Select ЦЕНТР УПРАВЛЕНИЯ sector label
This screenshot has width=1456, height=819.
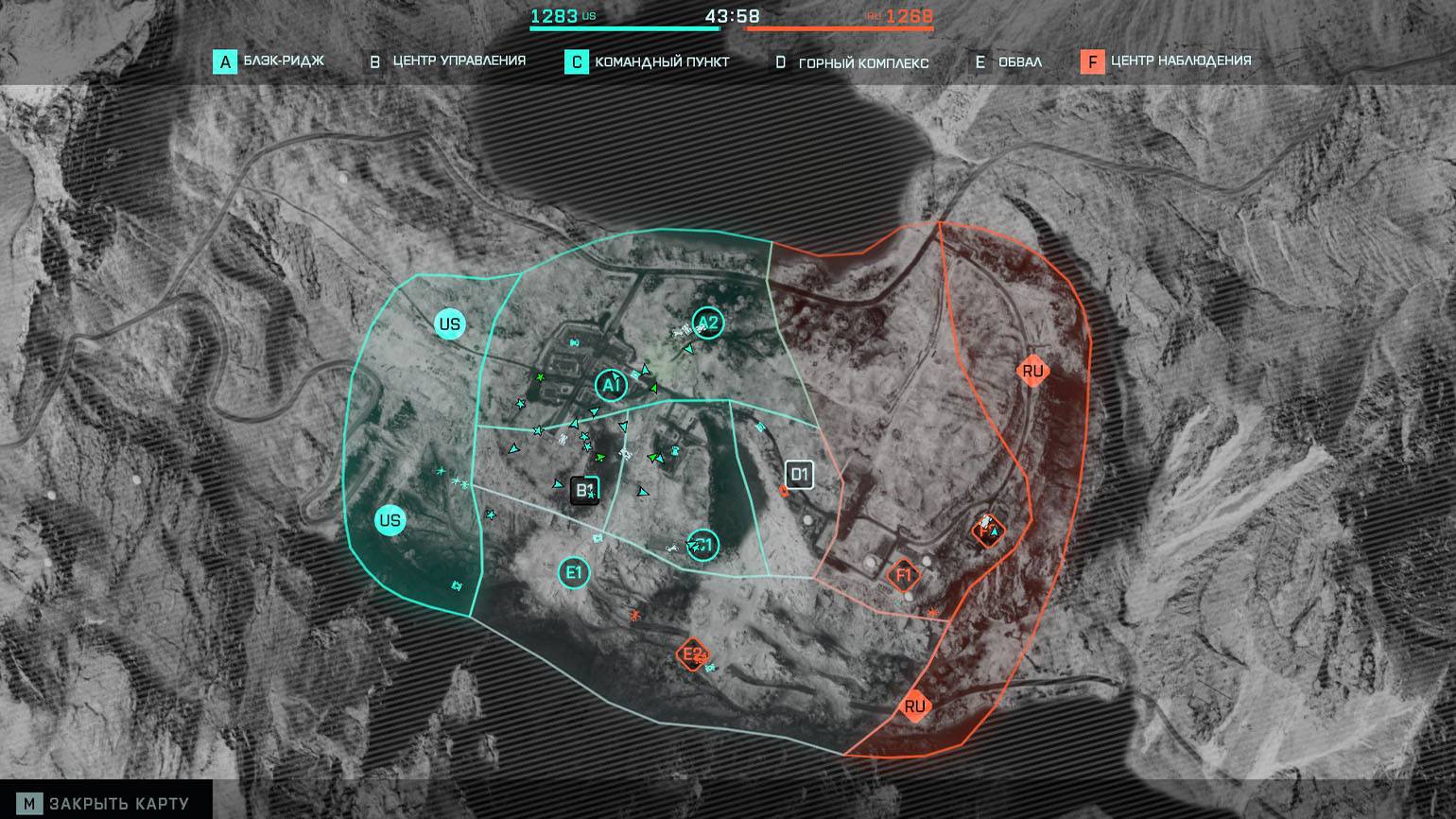point(459,61)
